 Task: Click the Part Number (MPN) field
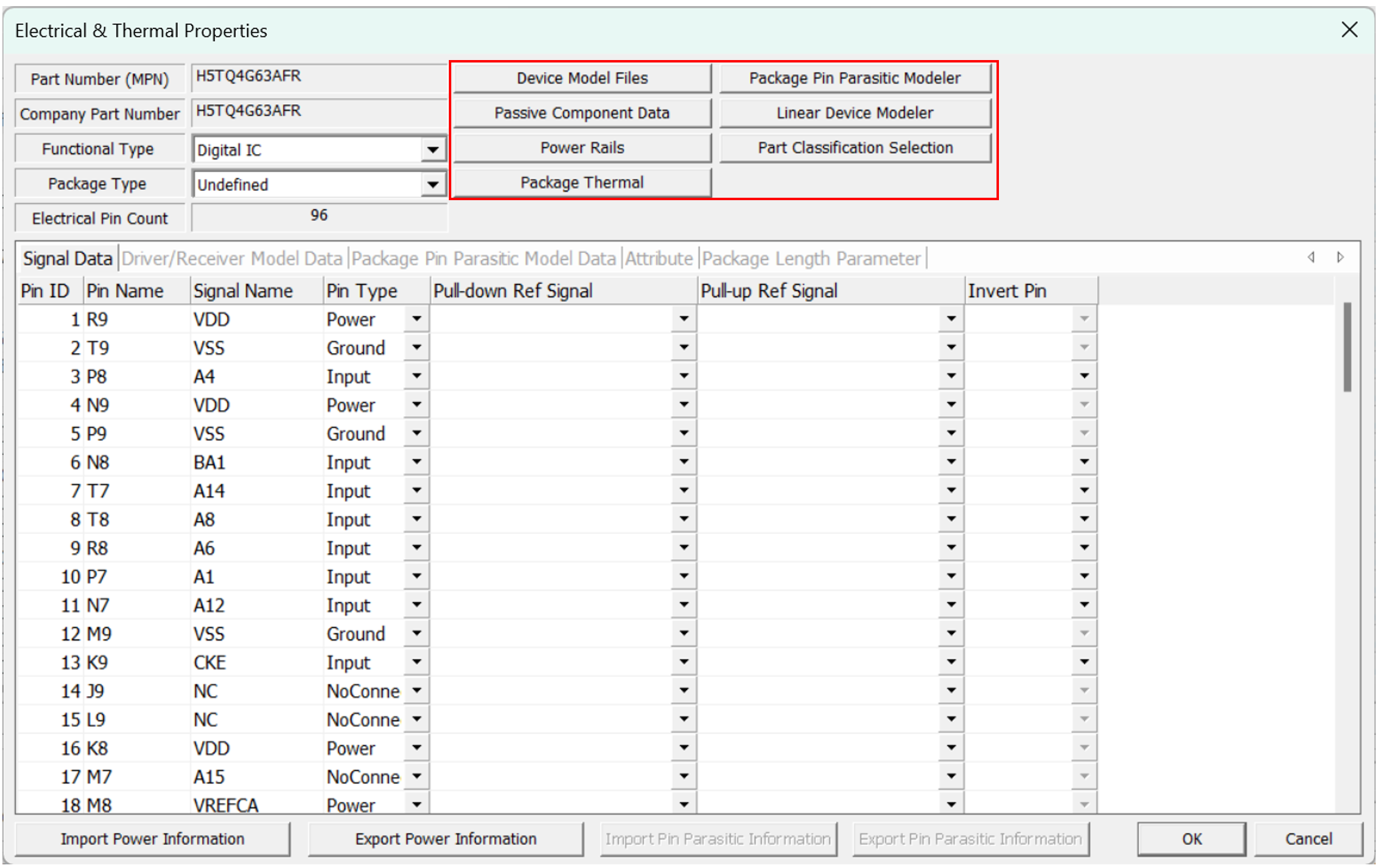318,77
